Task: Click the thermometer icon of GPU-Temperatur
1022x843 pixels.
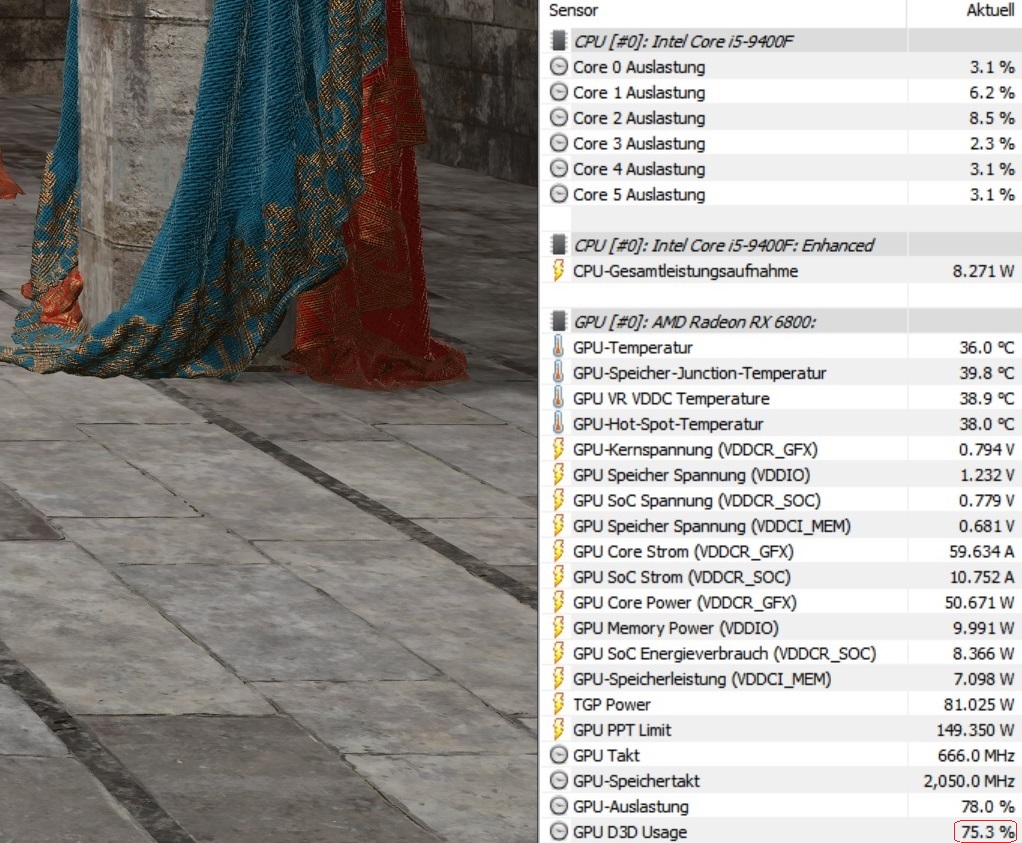Action: 558,347
